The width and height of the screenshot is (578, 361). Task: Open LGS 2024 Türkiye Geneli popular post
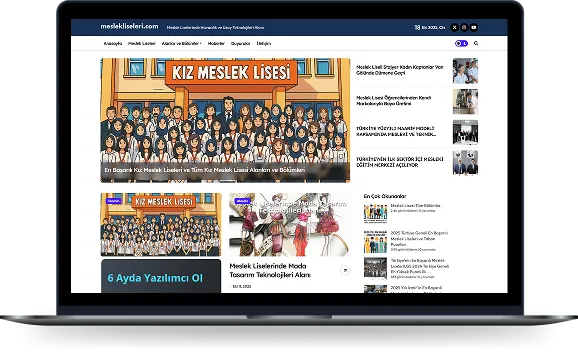pos(420,266)
